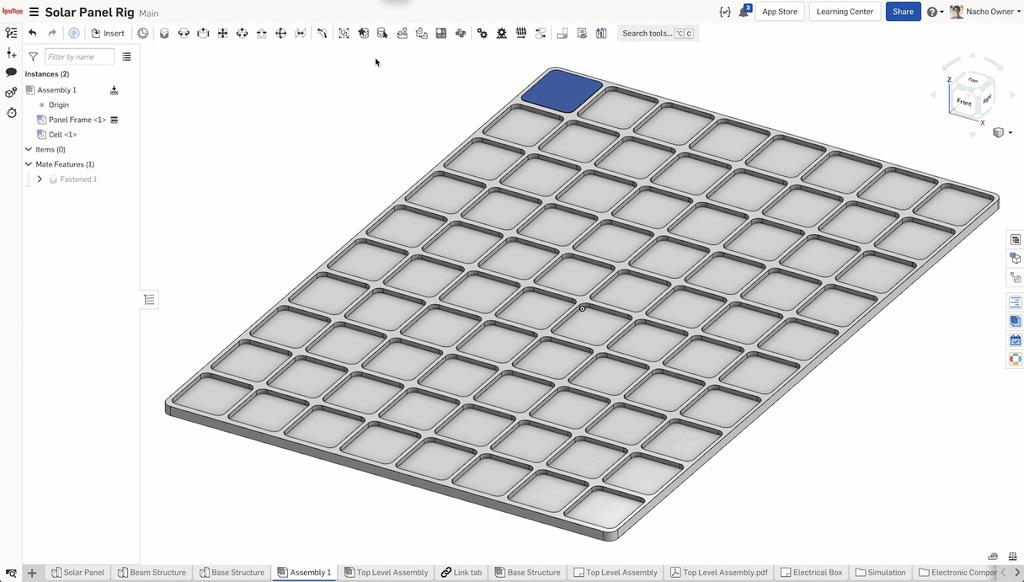Select the Linear replicate pattern tool

tap(441, 32)
